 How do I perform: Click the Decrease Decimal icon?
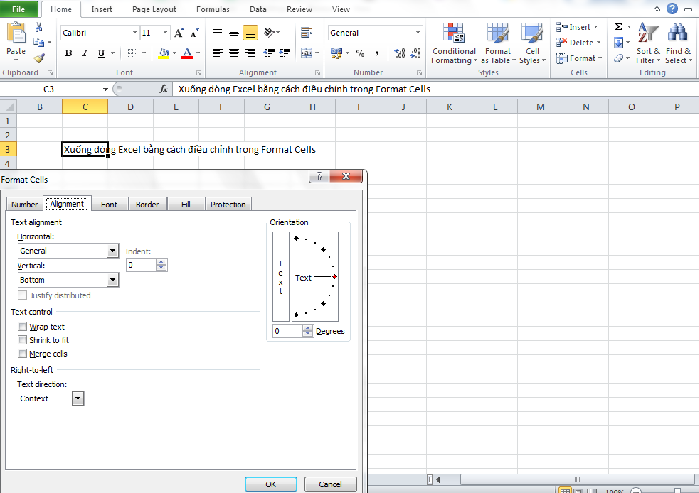coord(415,53)
